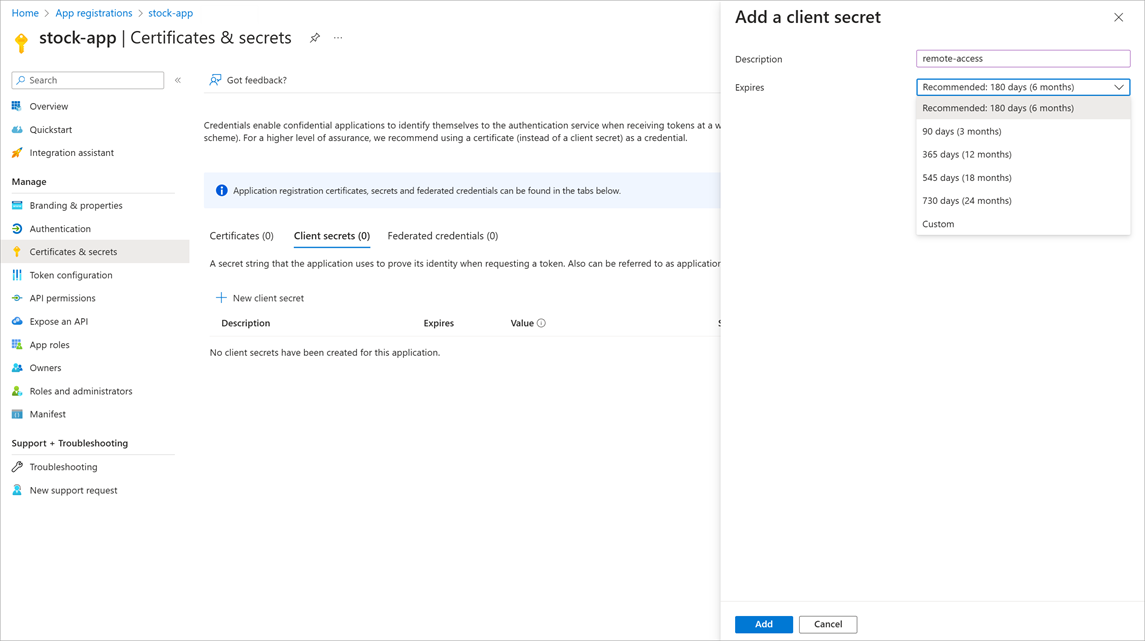Click the Expires dropdown chevron arrow
Image resolution: width=1145 pixels, height=641 pixels.
click(x=1118, y=87)
